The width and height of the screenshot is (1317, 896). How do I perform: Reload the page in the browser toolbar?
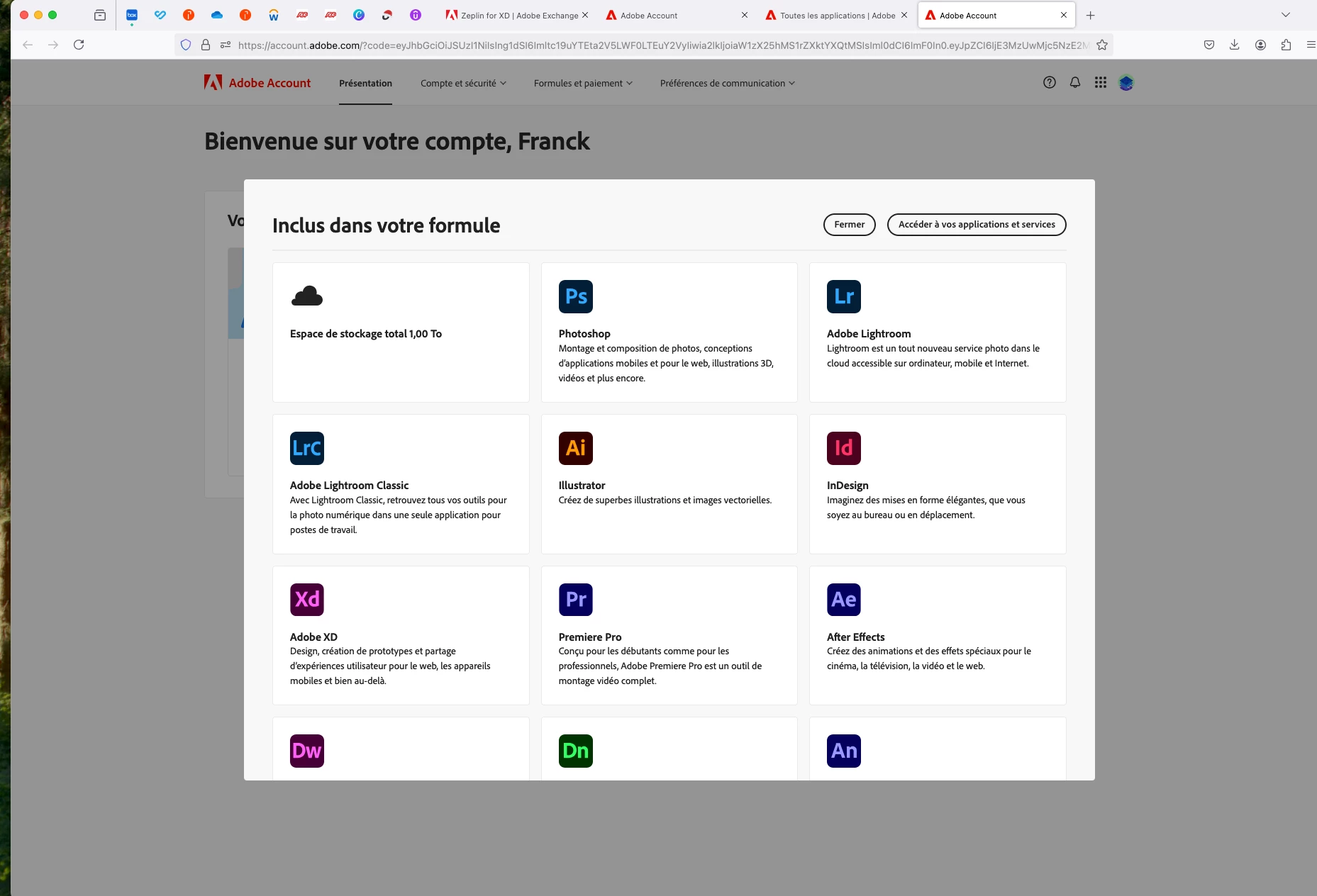[x=79, y=45]
